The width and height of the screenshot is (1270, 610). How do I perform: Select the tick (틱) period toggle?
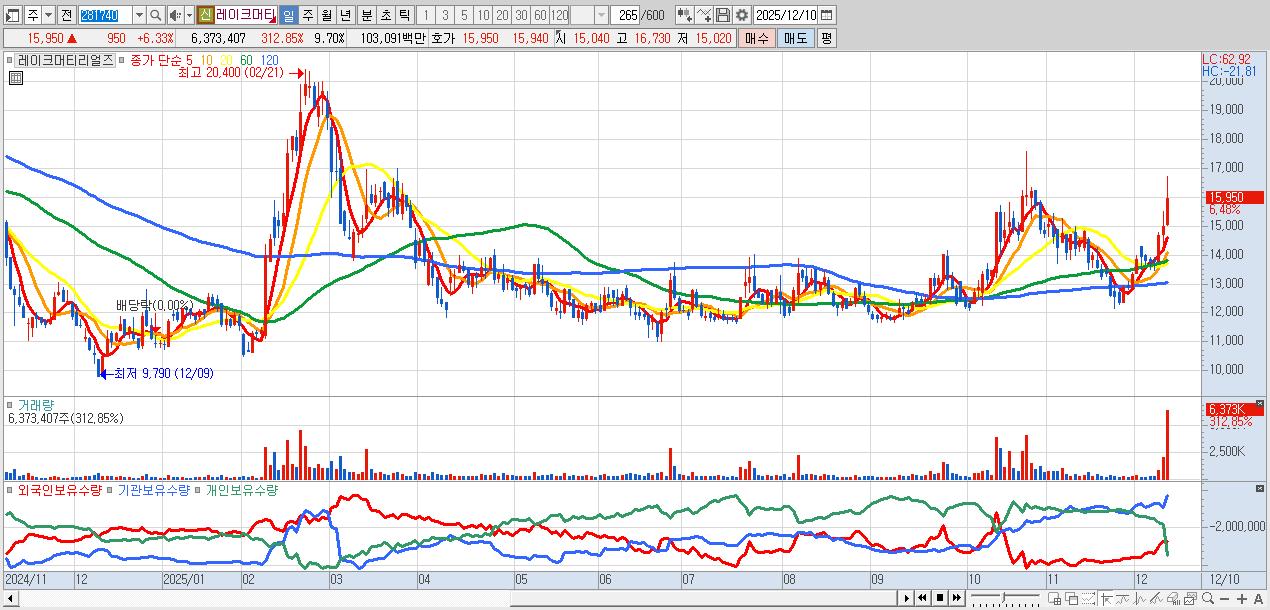coord(404,16)
